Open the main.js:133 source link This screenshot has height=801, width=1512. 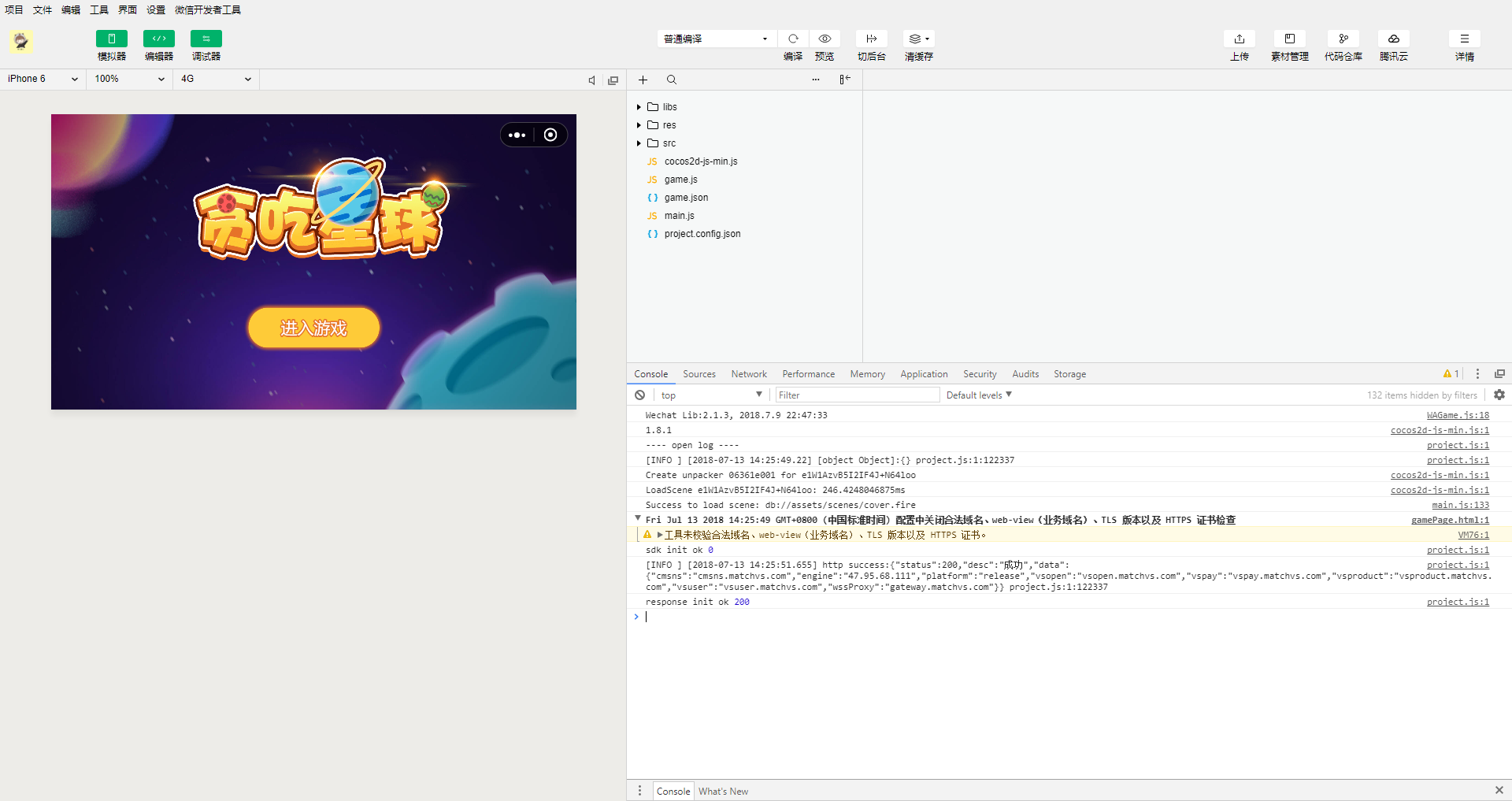click(x=1461, y=505)
